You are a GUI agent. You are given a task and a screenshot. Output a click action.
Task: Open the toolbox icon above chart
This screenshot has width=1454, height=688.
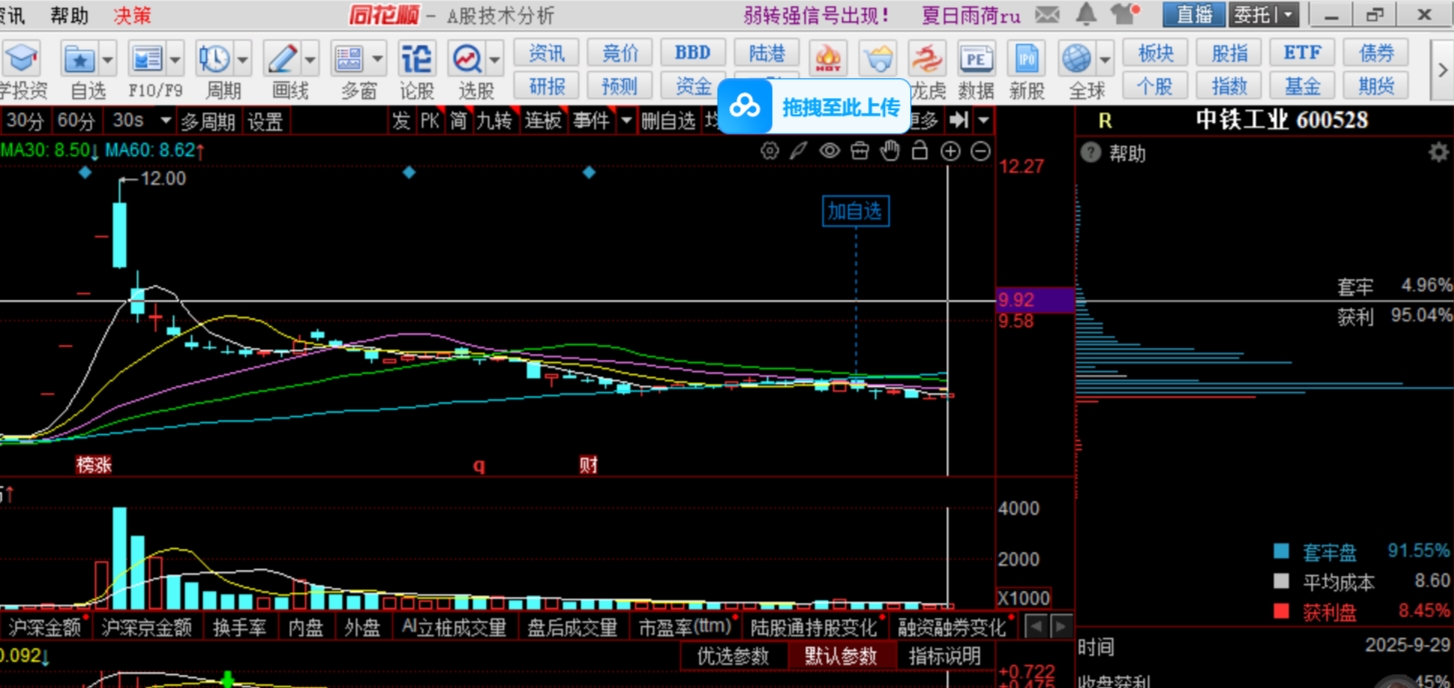point(860,151)
